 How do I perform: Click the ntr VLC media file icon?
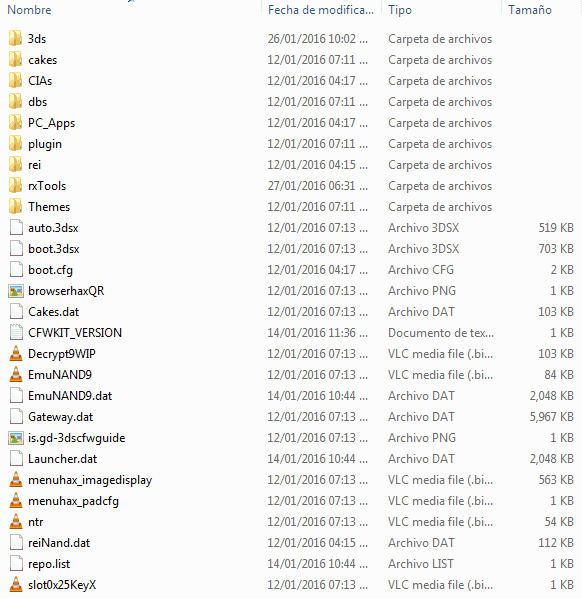pos(16,522)
